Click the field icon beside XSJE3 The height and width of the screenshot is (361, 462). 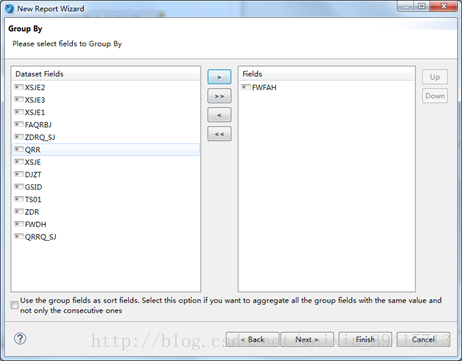(x=19, y=99)
